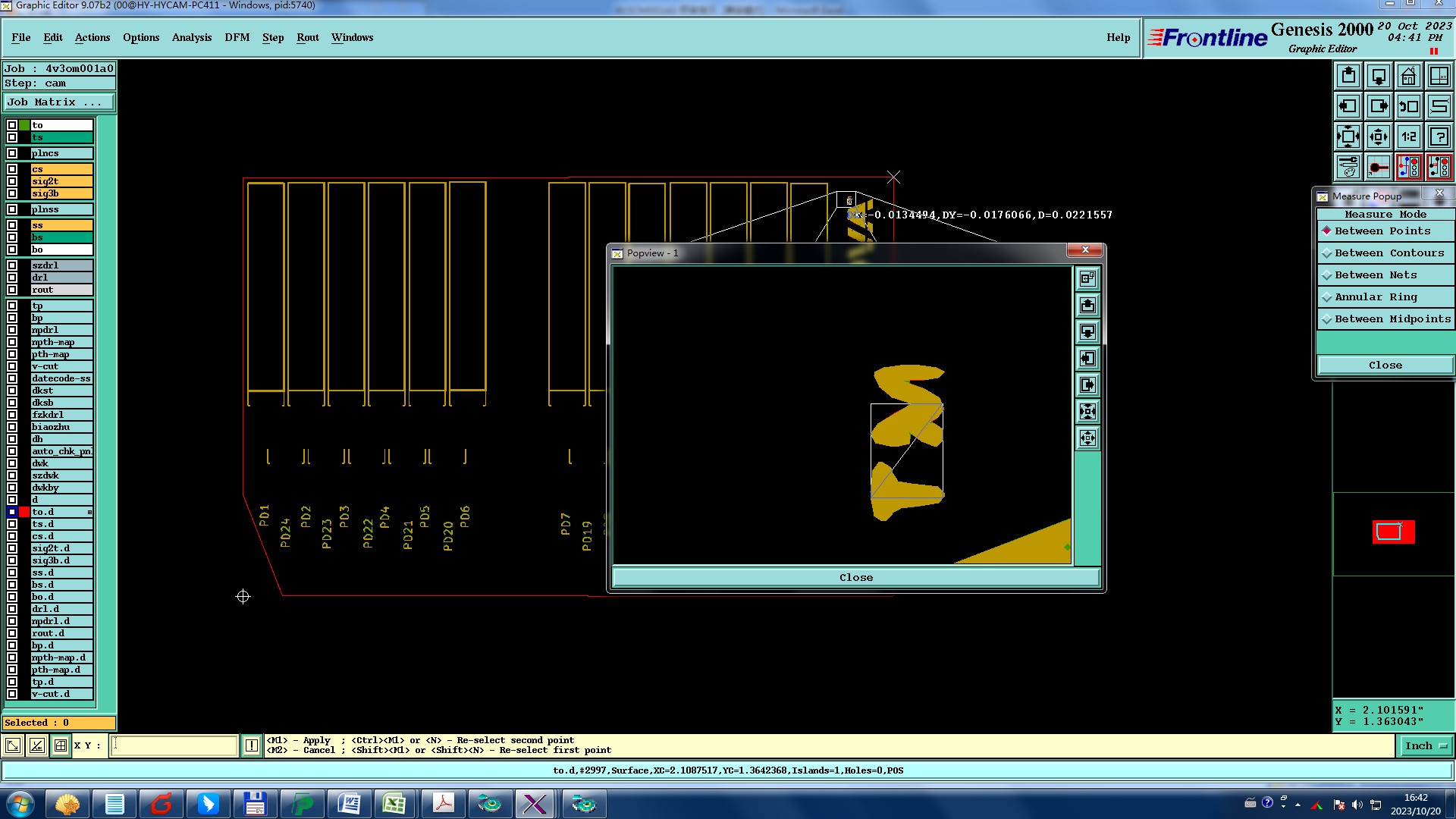Viewport: 1456px width, 819px height.
Task: Click the 1:2 zoom scale icon
Action: pos(1408,136)
